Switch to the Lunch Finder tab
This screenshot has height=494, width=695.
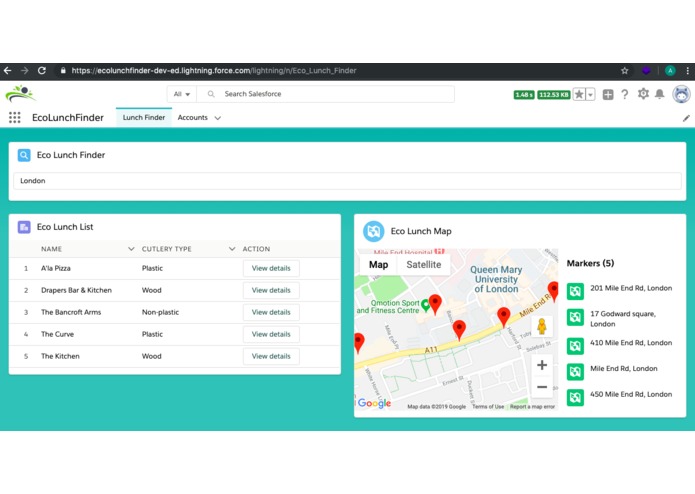tap(144, 117)
